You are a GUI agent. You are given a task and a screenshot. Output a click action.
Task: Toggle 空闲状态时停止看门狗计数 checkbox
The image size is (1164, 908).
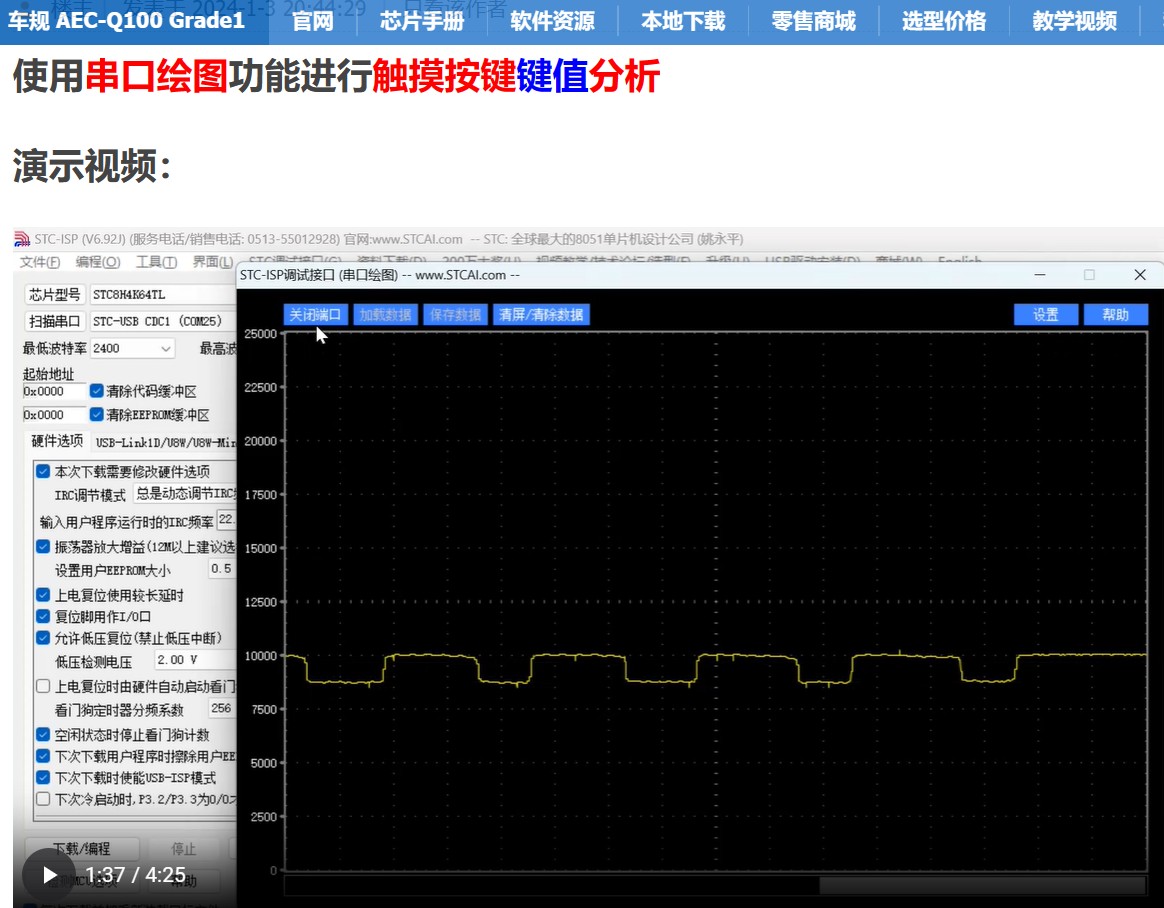click(43, 735)
